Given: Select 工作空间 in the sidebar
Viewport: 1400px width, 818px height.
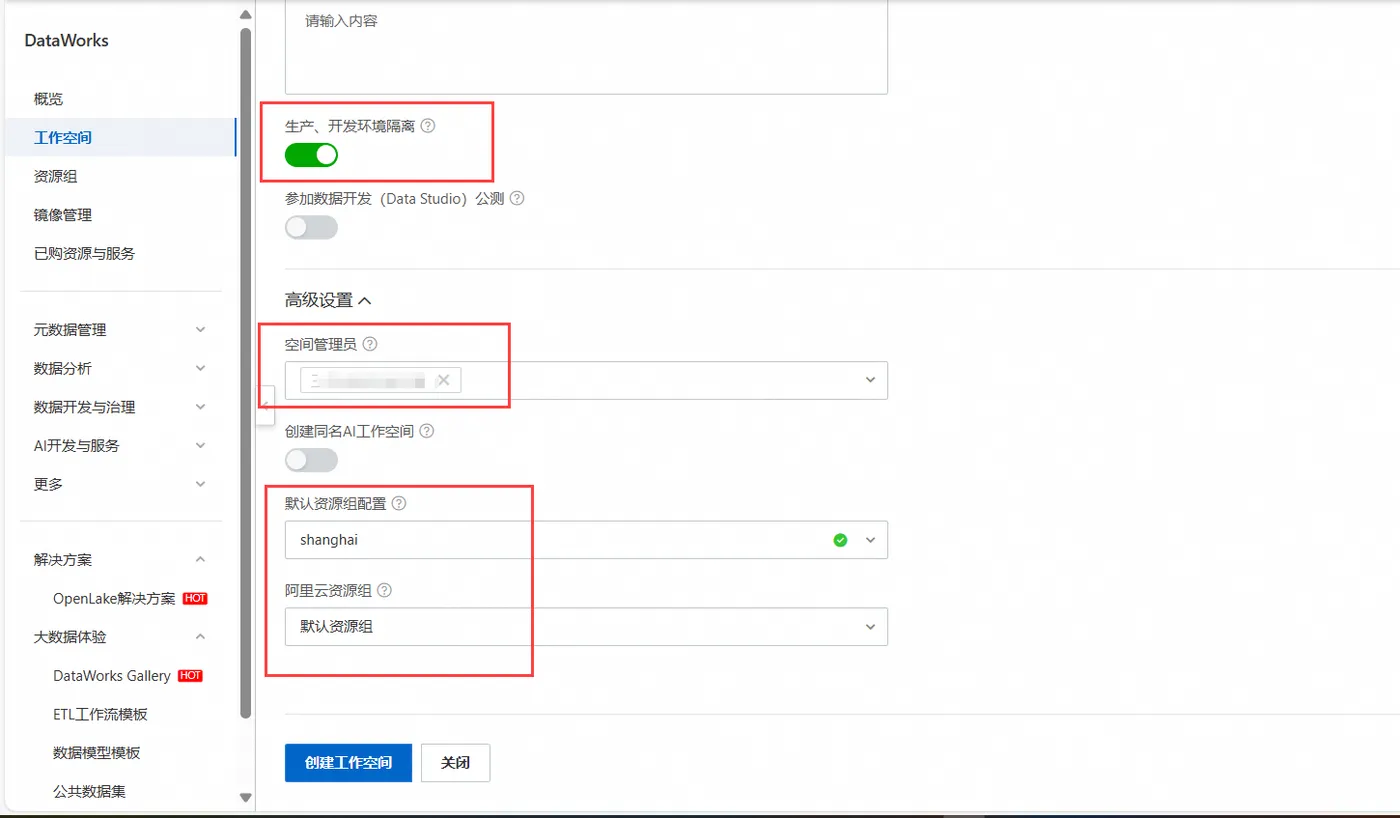Looking at the screenshot, I should pos(63,138).
